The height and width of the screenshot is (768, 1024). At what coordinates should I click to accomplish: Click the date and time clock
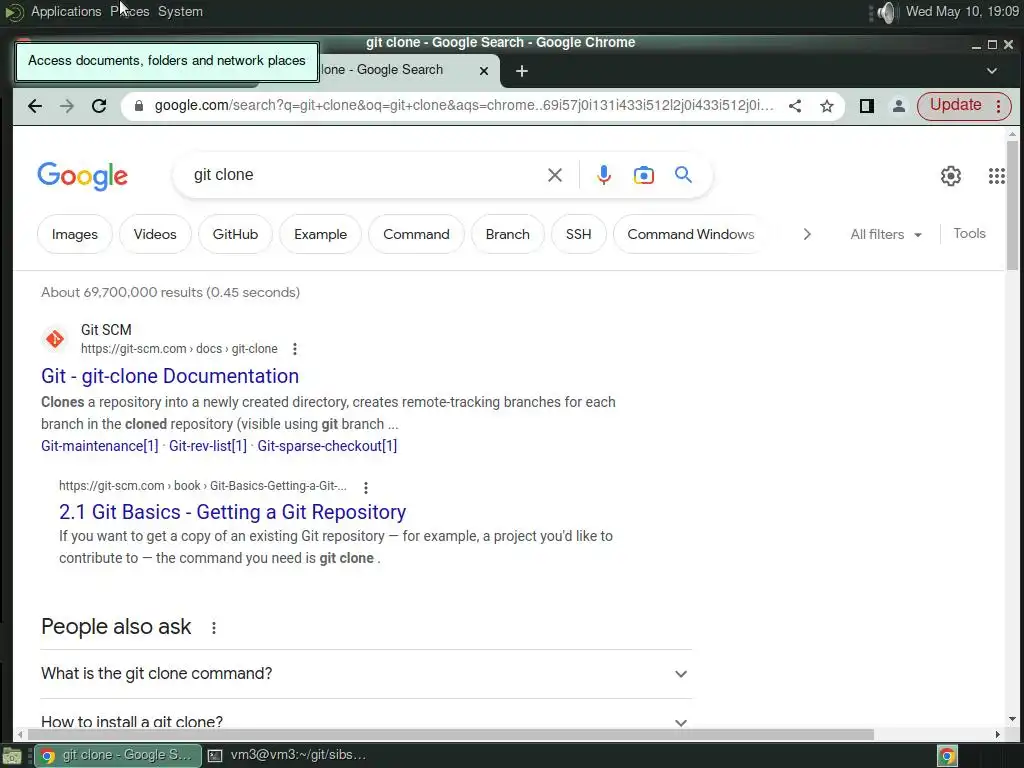pos(962,12)
